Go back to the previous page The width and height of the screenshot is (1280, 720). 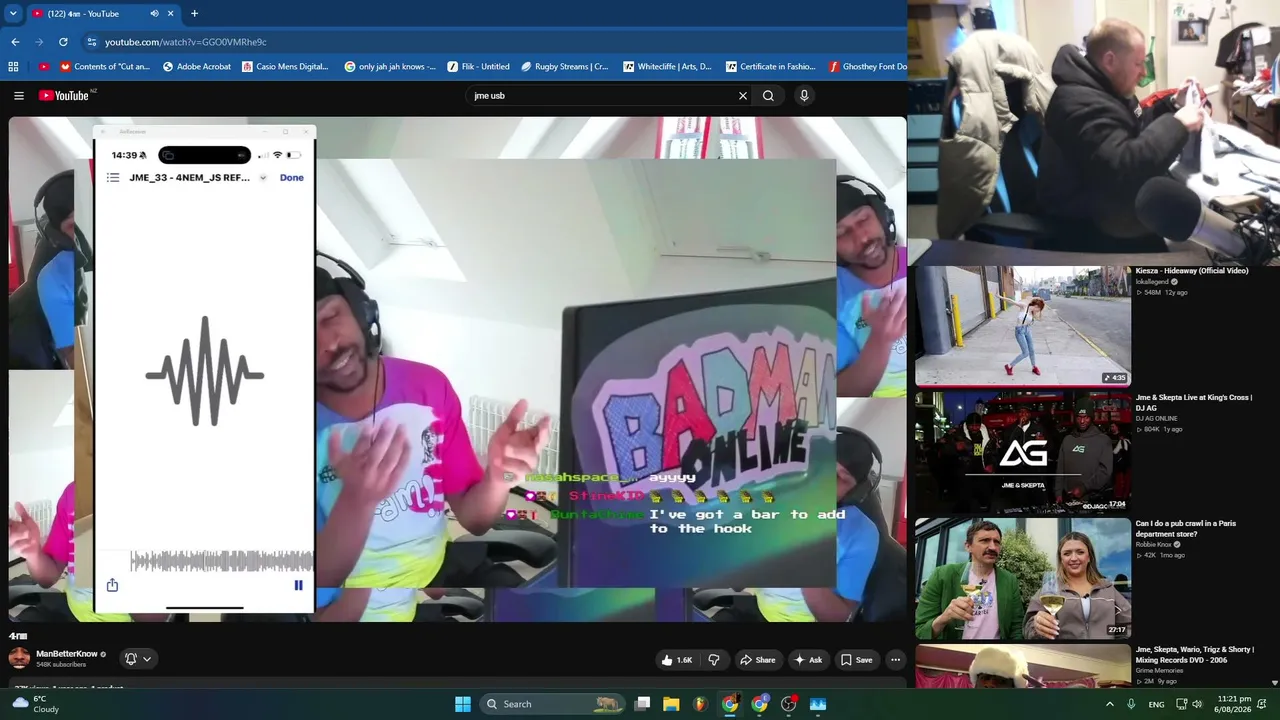point(15,42)
